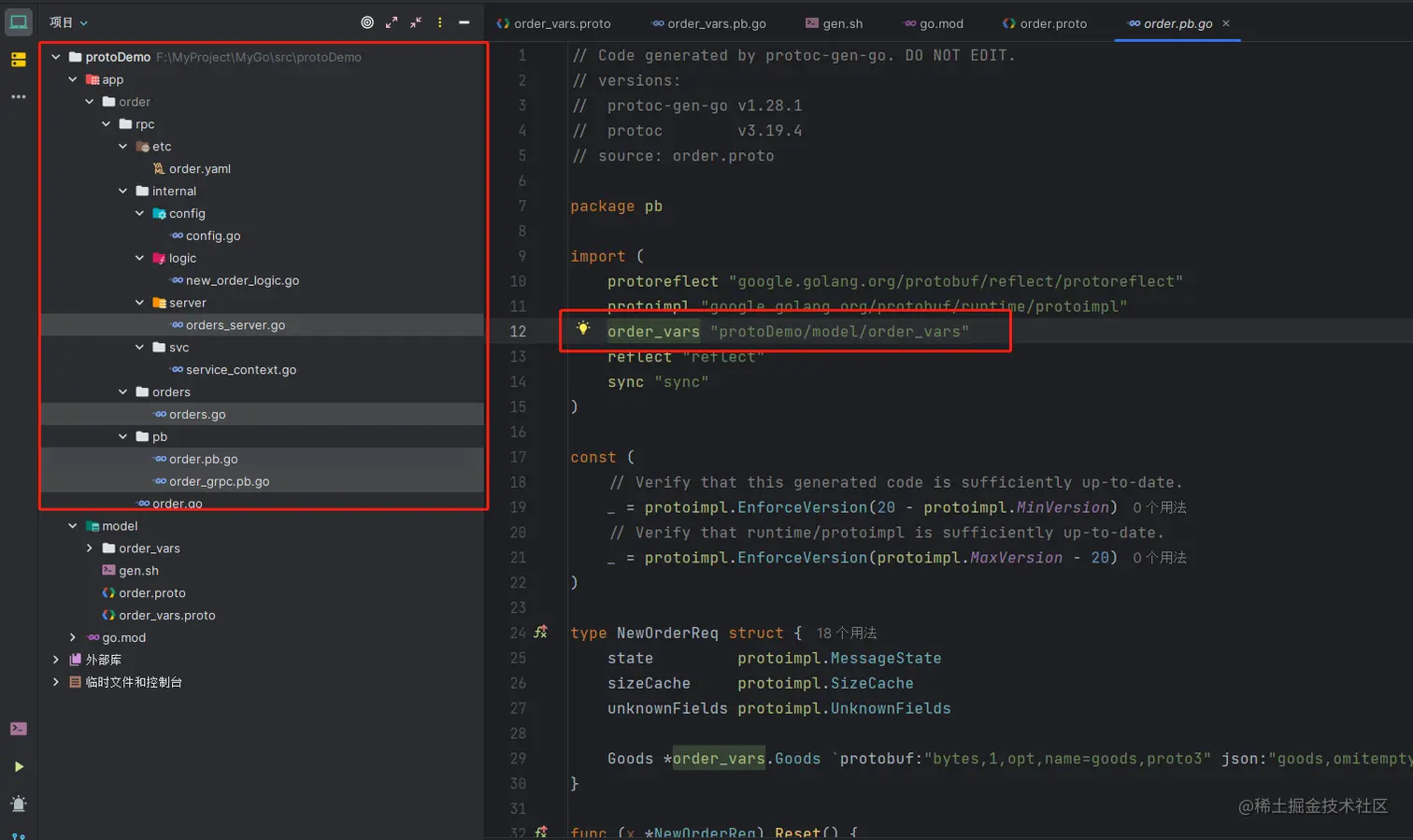Hide the project panel with minus icon
1413x840 pixels.
point(464,22)
